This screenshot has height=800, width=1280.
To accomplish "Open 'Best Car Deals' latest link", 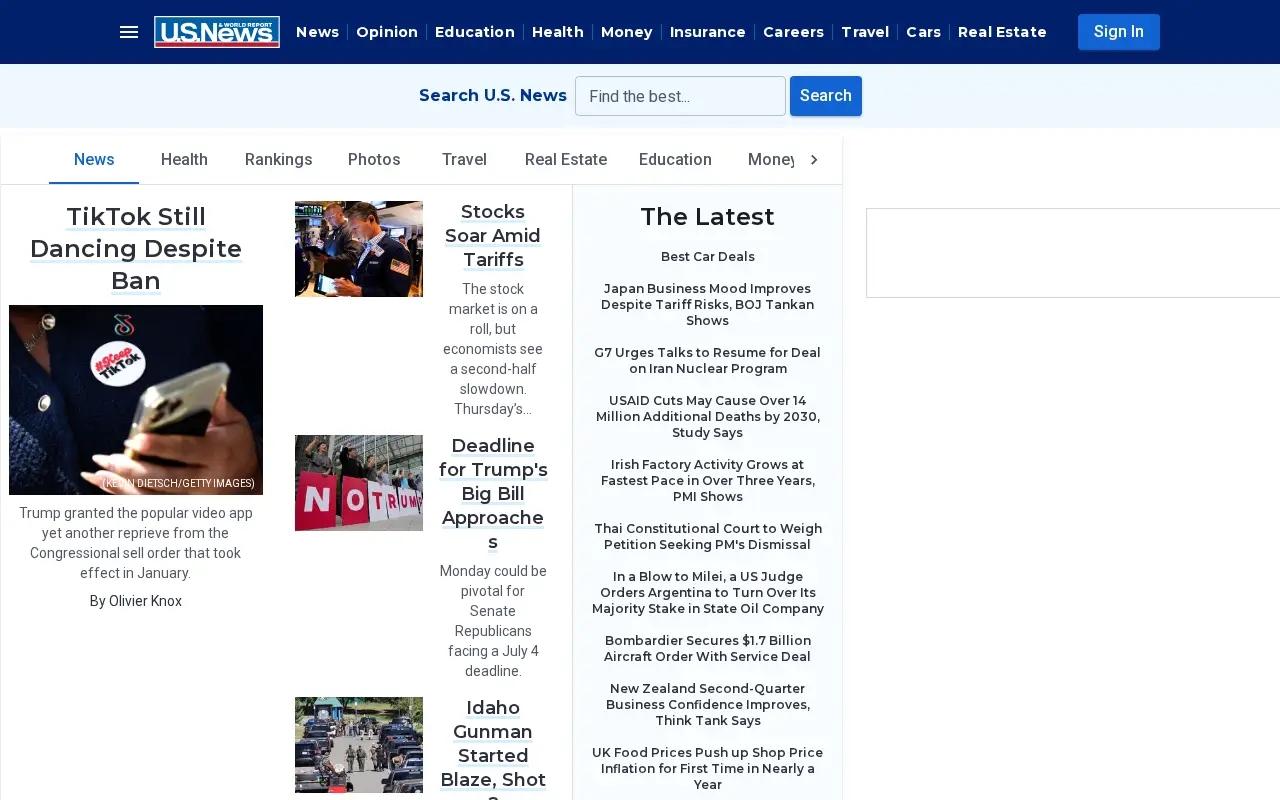I will 708,257.
